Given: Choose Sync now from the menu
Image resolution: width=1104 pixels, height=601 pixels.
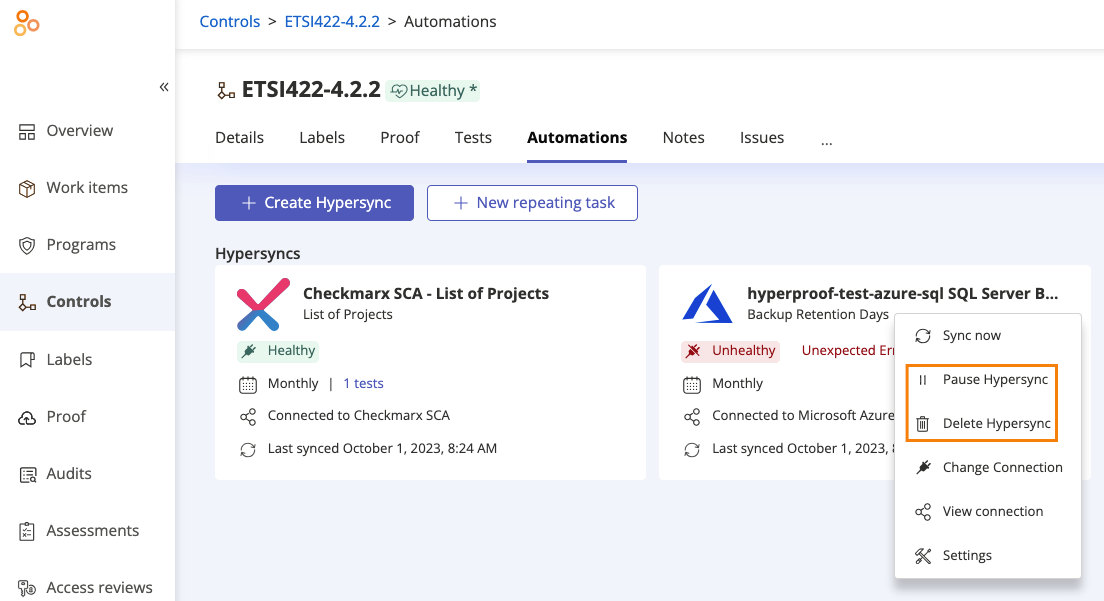Looking at the screenshot, I should (x=988, y=336).
